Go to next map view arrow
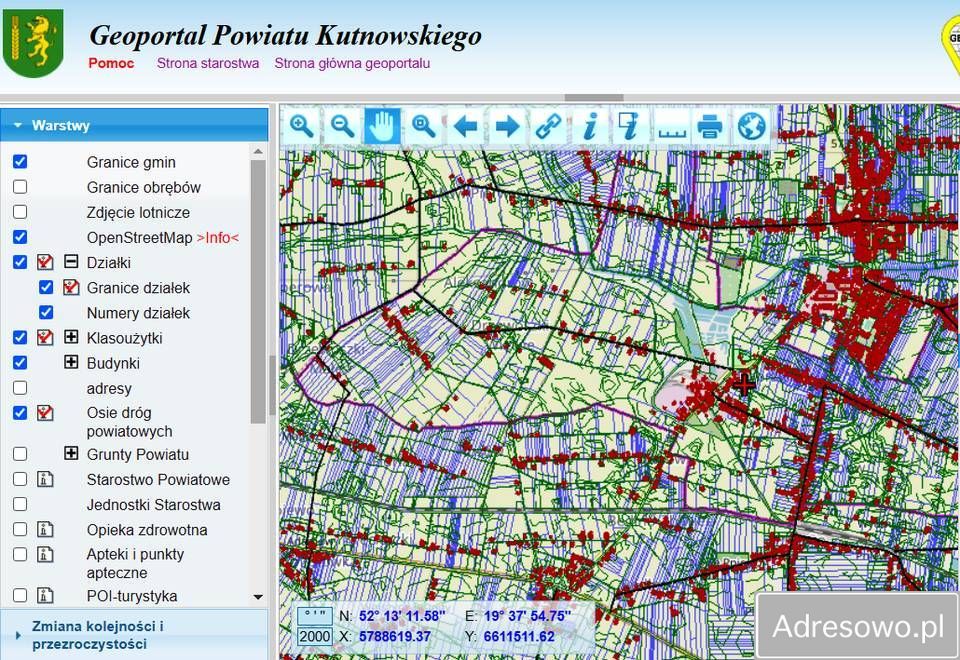 (507, 126)
